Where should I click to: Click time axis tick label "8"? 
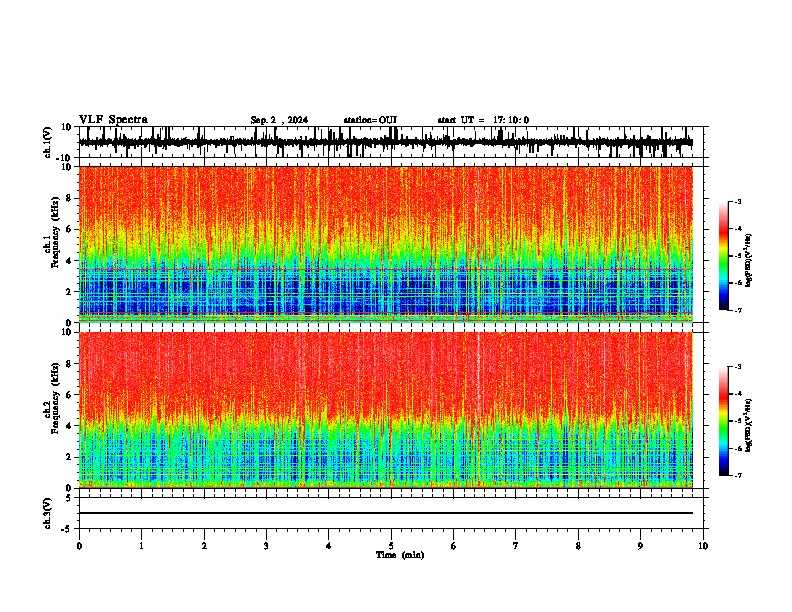click(x=578, y=546)
